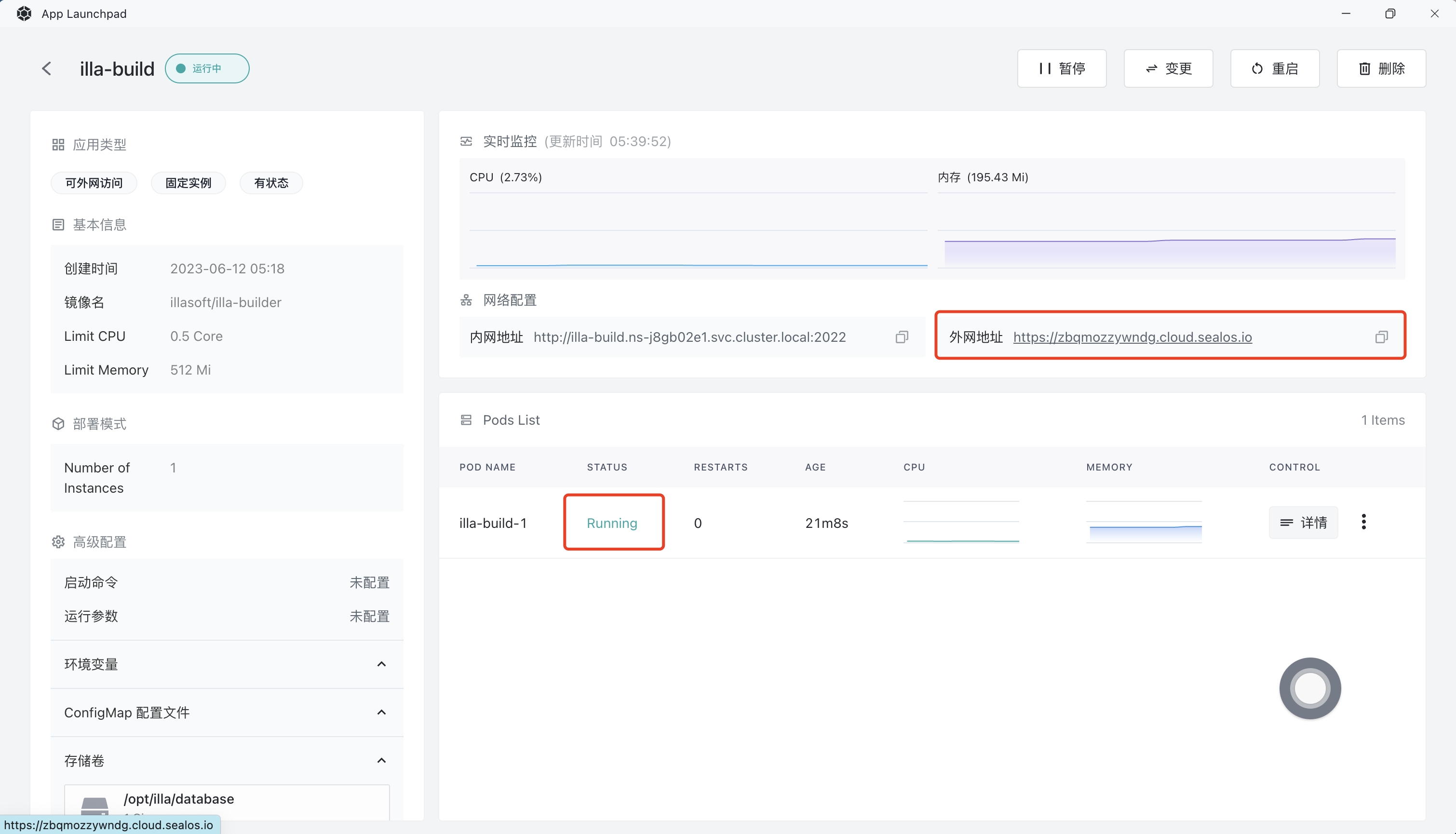Viewport: 1456px width, 834px height.
Task: Click the 部署模式 cube icon
Action: (58, 424)
